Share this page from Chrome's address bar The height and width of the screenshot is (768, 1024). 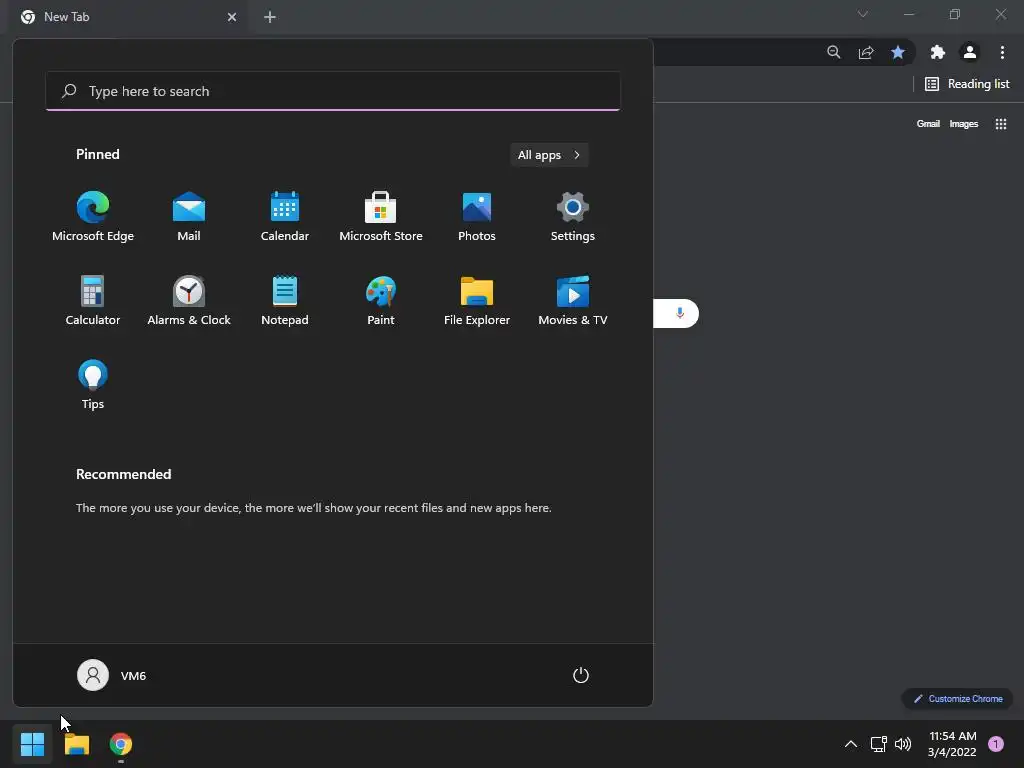click(x=866, y=52)
